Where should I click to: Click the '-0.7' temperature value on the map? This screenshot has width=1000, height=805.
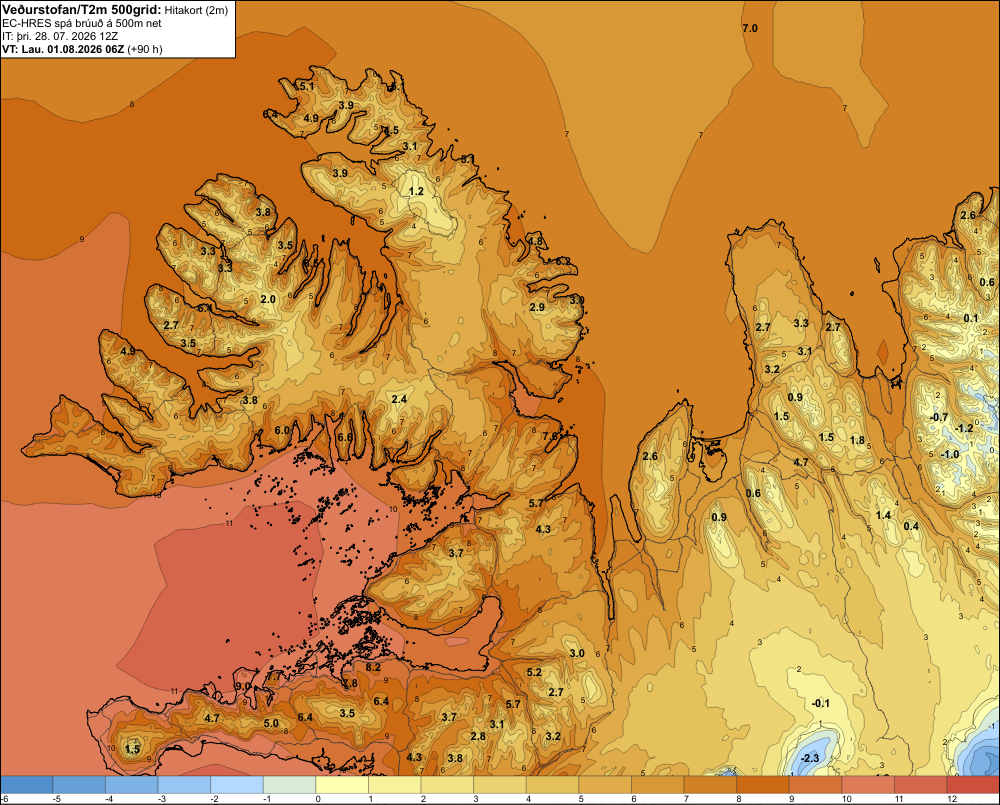pyautogui.click(x=939, y=417)
